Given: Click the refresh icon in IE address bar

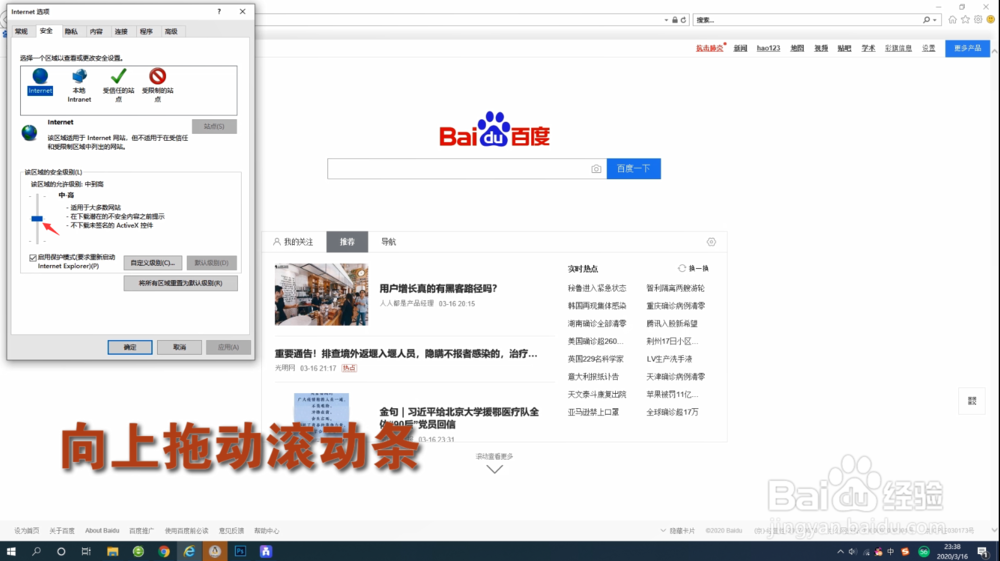Looking at the screenshot, I should tap(683, 20).
